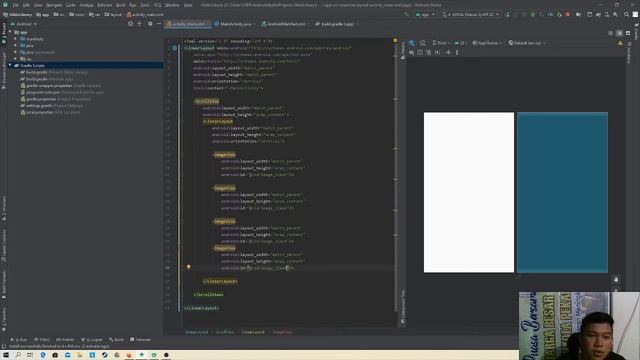Click the collapse all icon in Project panel
Viewport: 640px width, 360px height.
point(140,24)
